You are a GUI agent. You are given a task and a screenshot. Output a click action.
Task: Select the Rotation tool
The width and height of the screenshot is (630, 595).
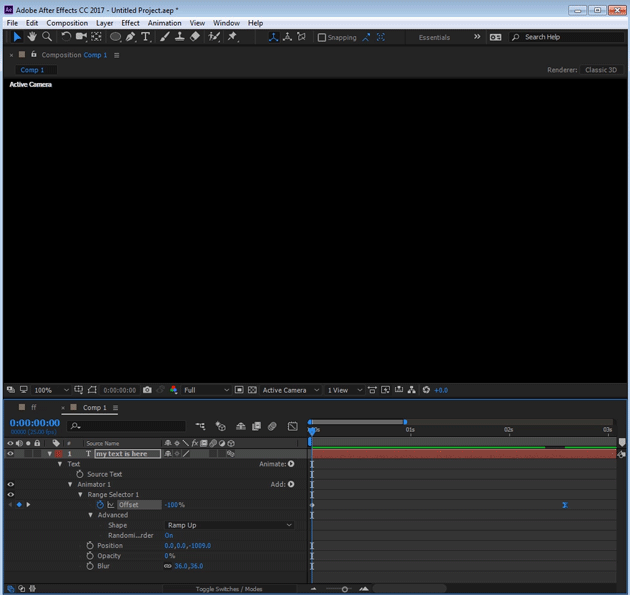pyautogui.click(x=66, y=37)
